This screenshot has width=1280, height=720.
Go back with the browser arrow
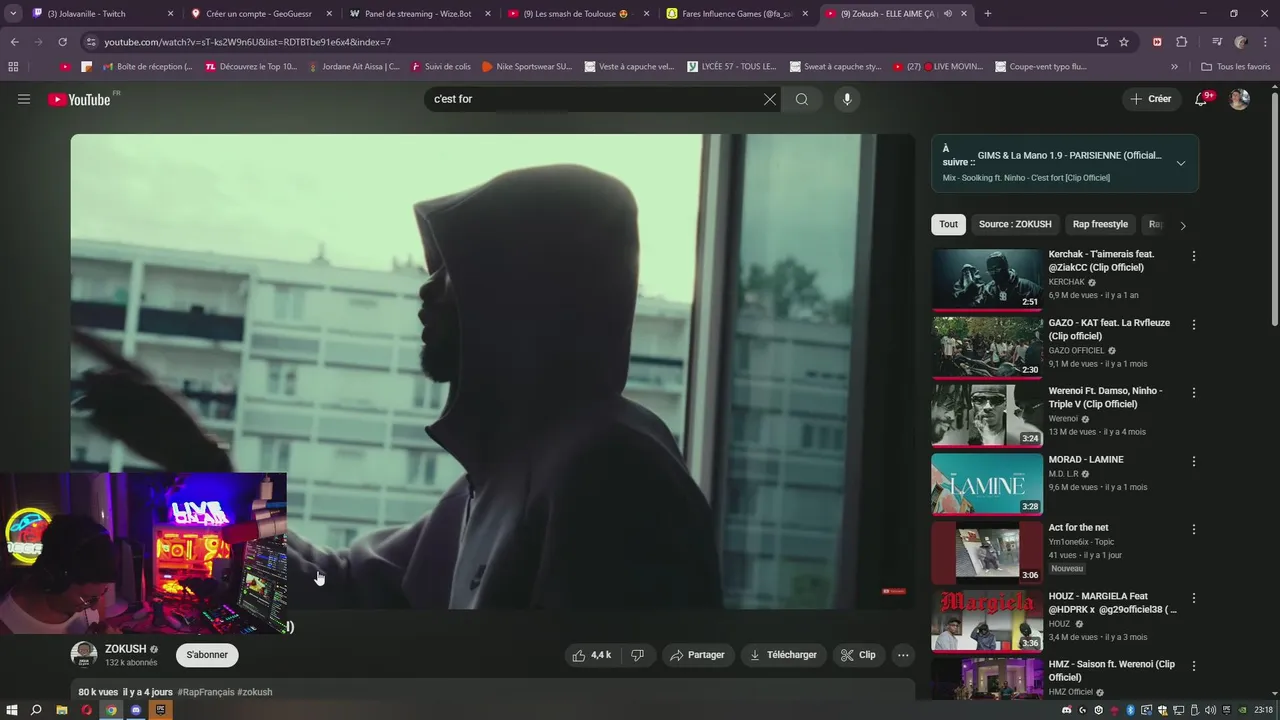pos(15,42)
